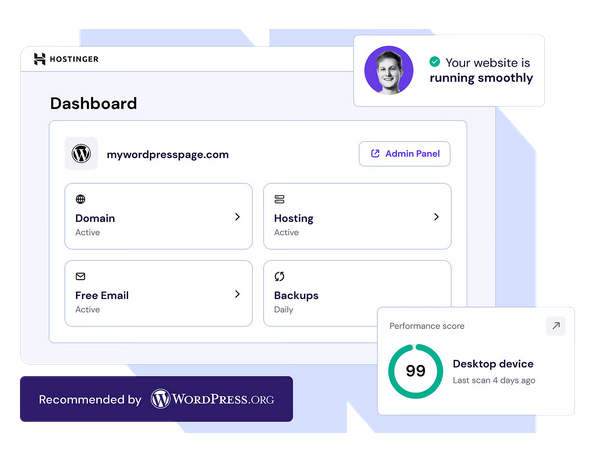Click the Hostinger logo icon
The width and height of the screenshot is (593, 457).
click(39, 59)
